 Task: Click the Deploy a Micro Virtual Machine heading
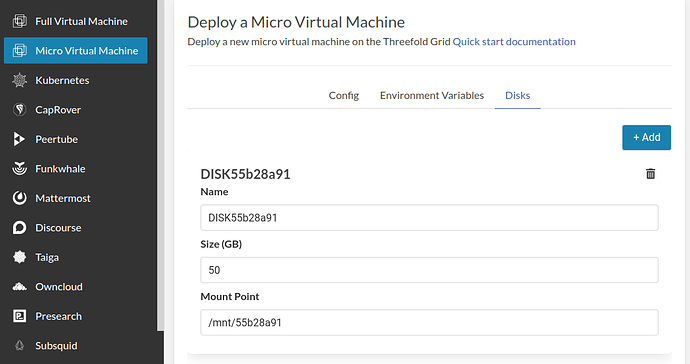pyautogui.click(x=296, y=22)
